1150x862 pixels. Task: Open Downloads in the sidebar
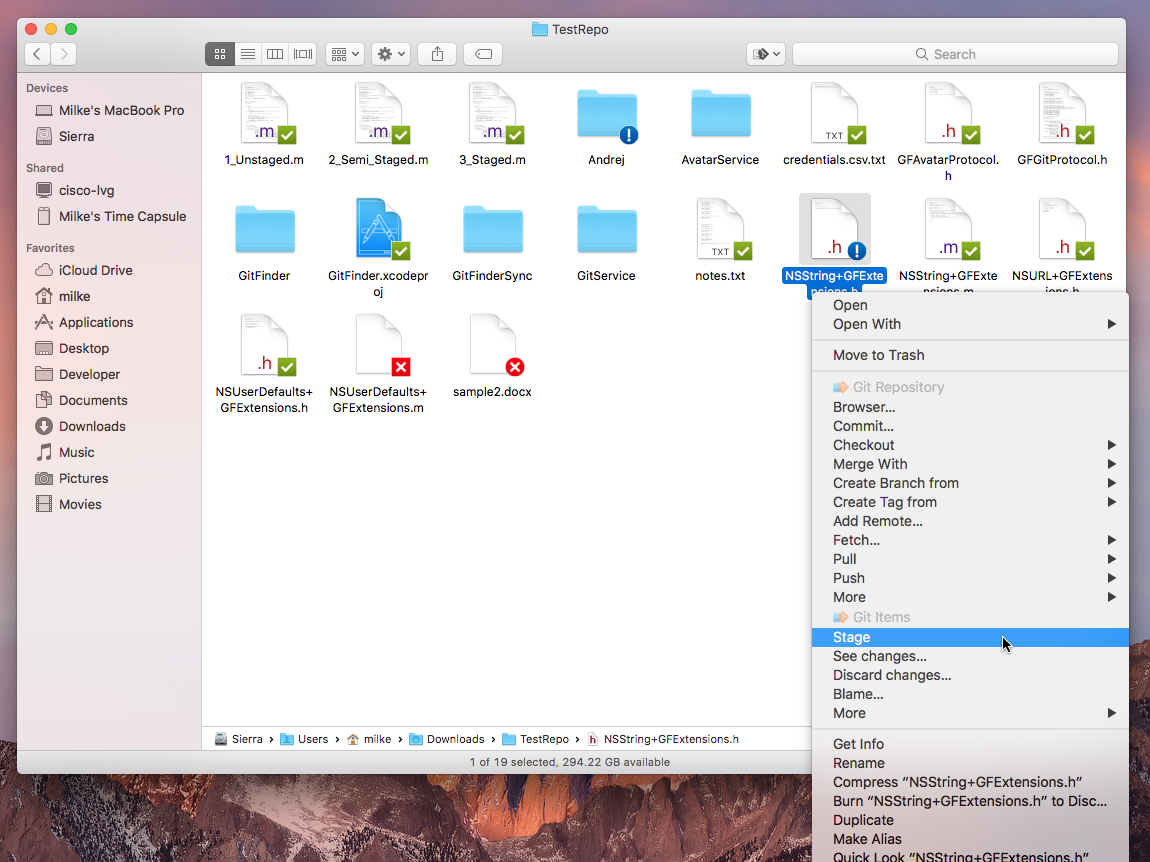tap(92, 426)
